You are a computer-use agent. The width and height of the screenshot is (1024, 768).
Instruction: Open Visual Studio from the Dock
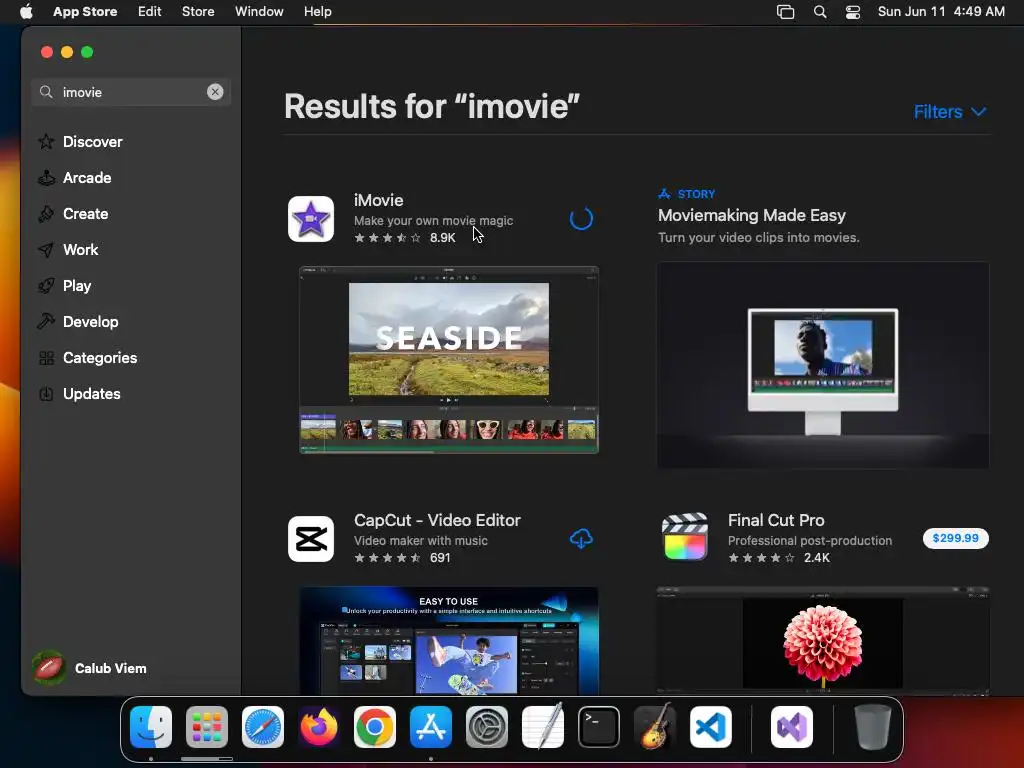792,727
